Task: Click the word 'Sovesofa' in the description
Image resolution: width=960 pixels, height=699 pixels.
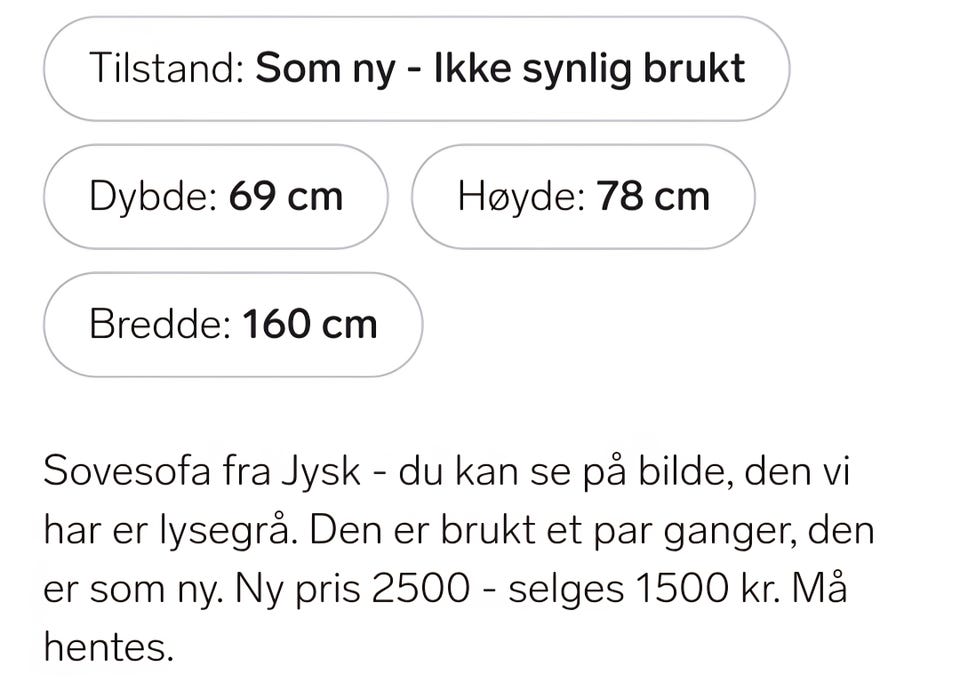Action: 127,471
